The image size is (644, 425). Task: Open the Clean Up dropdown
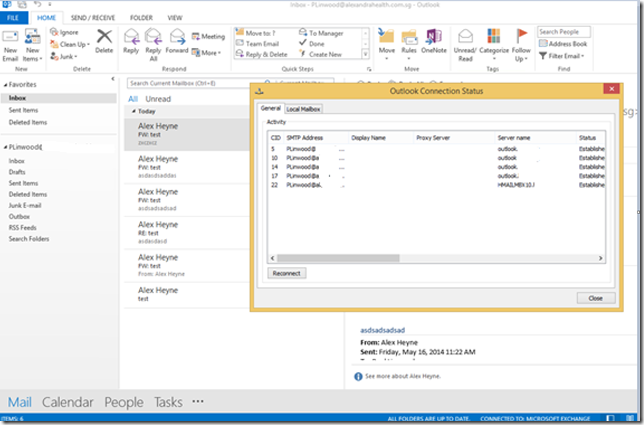70,44
